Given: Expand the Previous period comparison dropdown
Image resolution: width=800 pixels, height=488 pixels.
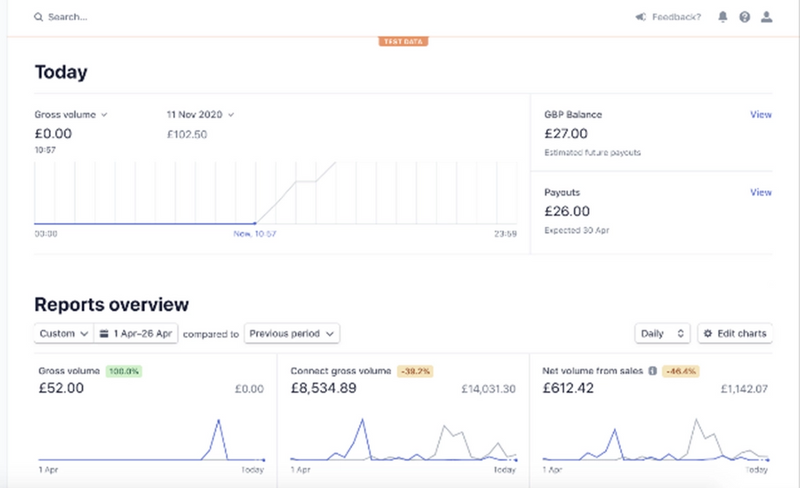Looking at the screenshot, I should click(x=292, y=333).
